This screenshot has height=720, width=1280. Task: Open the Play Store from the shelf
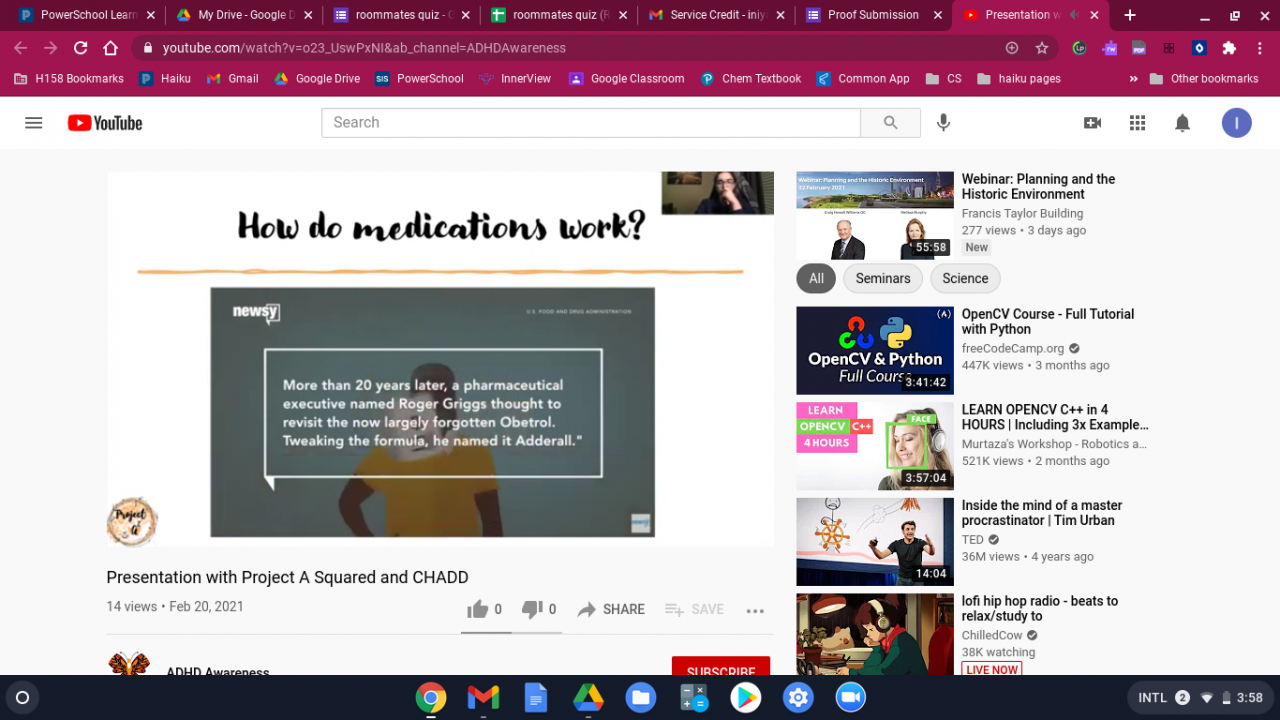tap(745, 697)
